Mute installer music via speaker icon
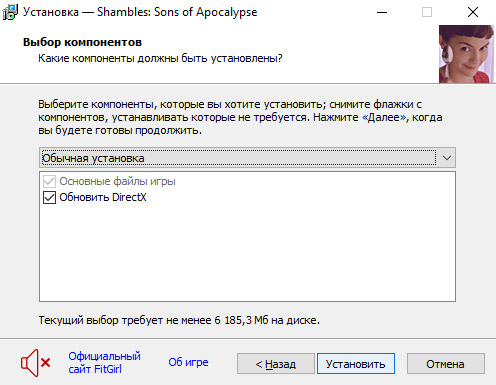496x385 pixels. pyautogui.click(x=35, y=363)
